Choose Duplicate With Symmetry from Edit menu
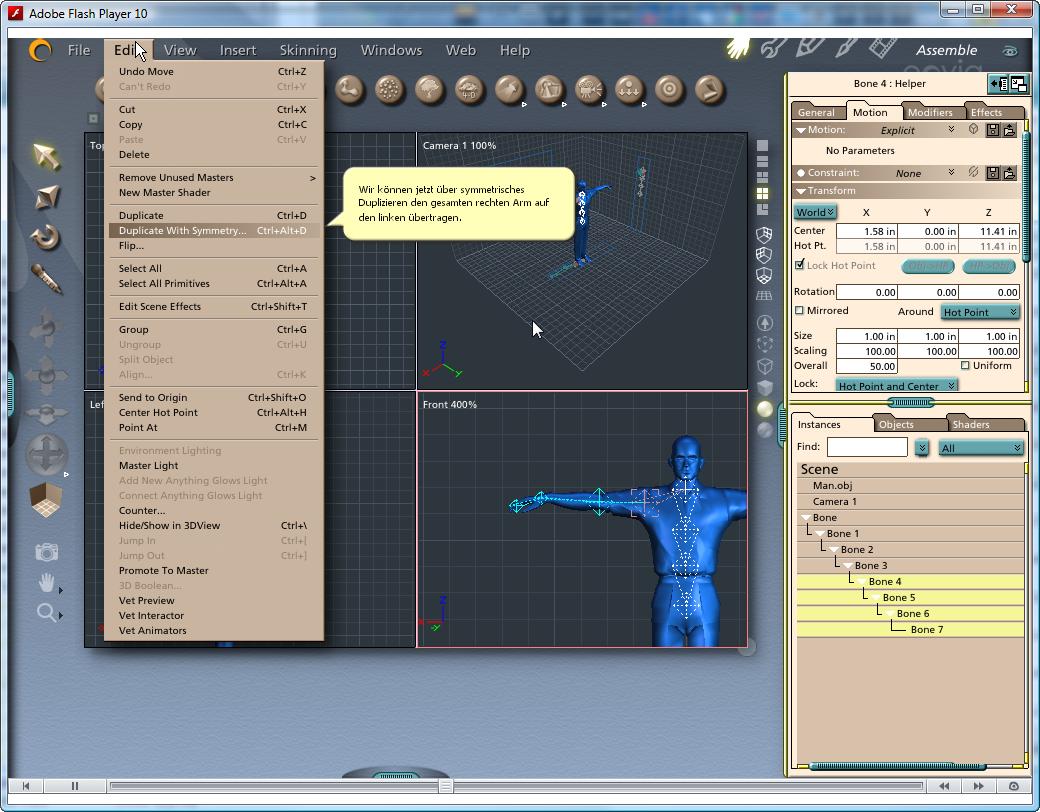 click(x=182, y=231)
